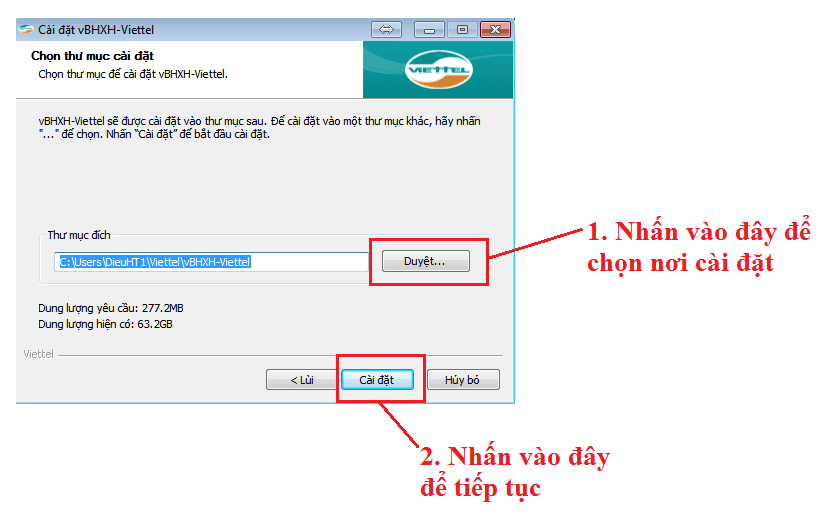Click the instruction paragraph starting 'vBHXH-Viettel sẽ được cài đặt'
The image size is (826, 514).
(x=258, y=127)
